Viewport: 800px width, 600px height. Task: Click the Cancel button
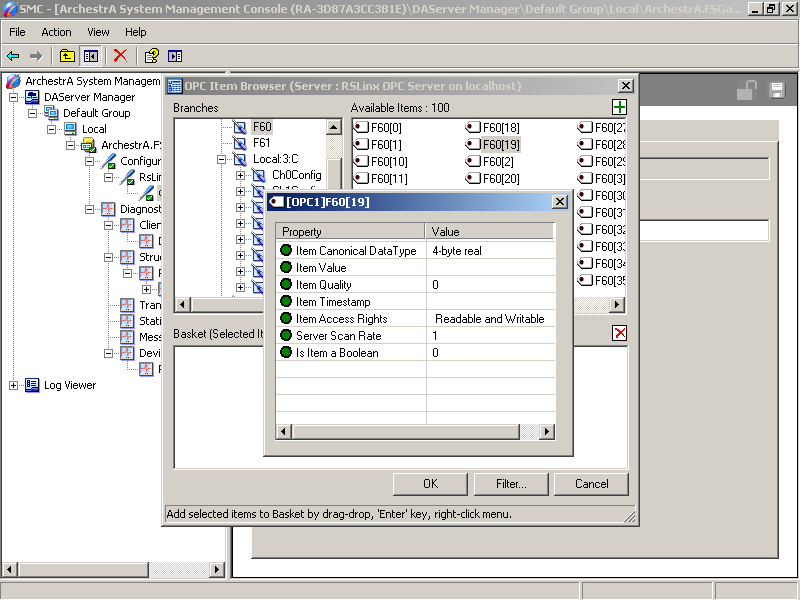[591, 484]
